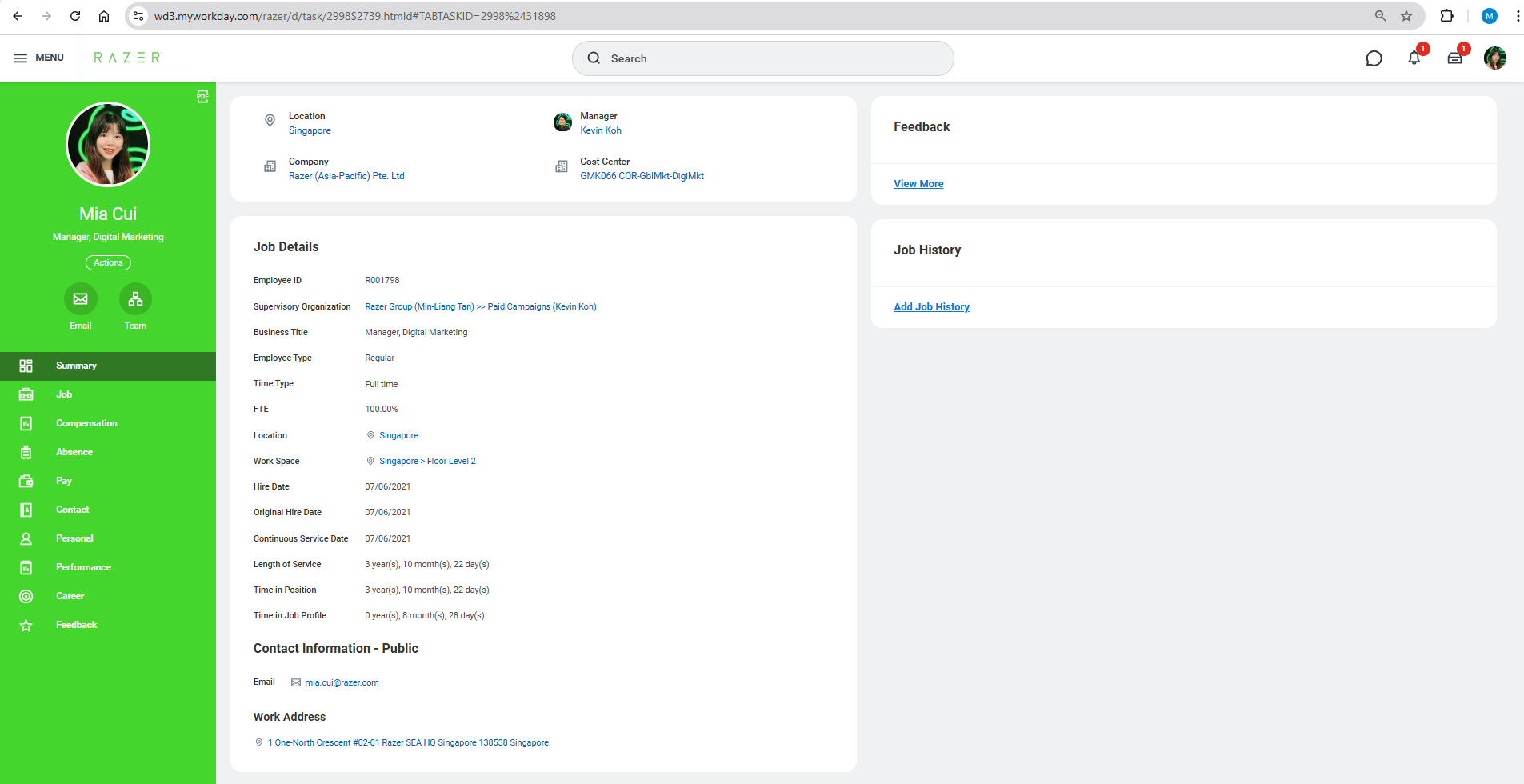
Task: Open cost center GMK066 COR-GblMkt-DigiMkt link
Action: (642, 176)
